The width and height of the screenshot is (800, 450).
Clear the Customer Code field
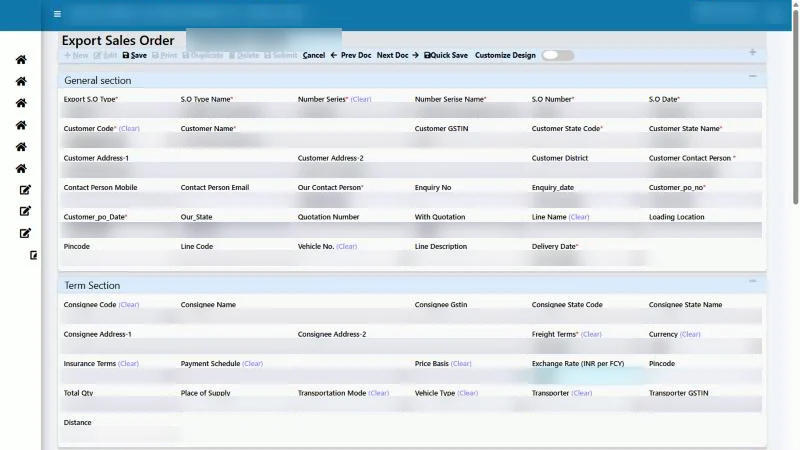pyautogui.click(x=129, y=129)
